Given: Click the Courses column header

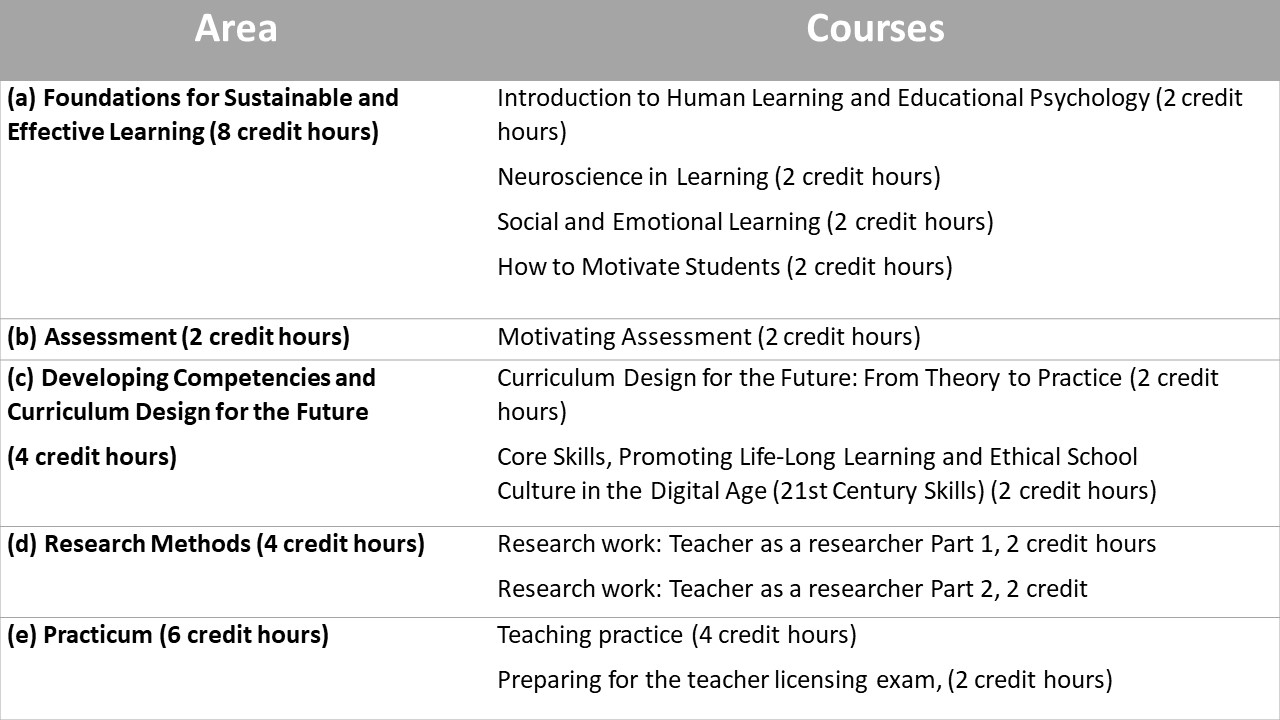Looking at the screenshot, I should (x=875, y=28).
